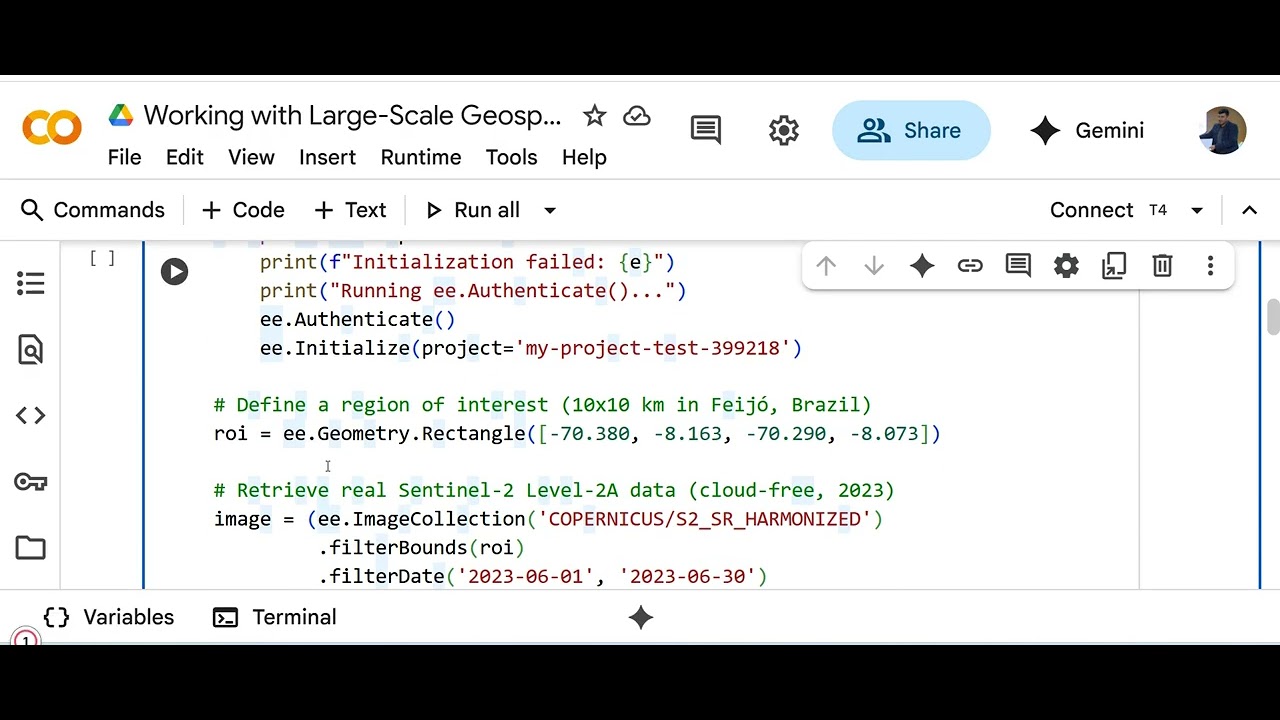This screenshot has height=720, width=1280.
Task: Open the File menu
Action: (124, 157)
